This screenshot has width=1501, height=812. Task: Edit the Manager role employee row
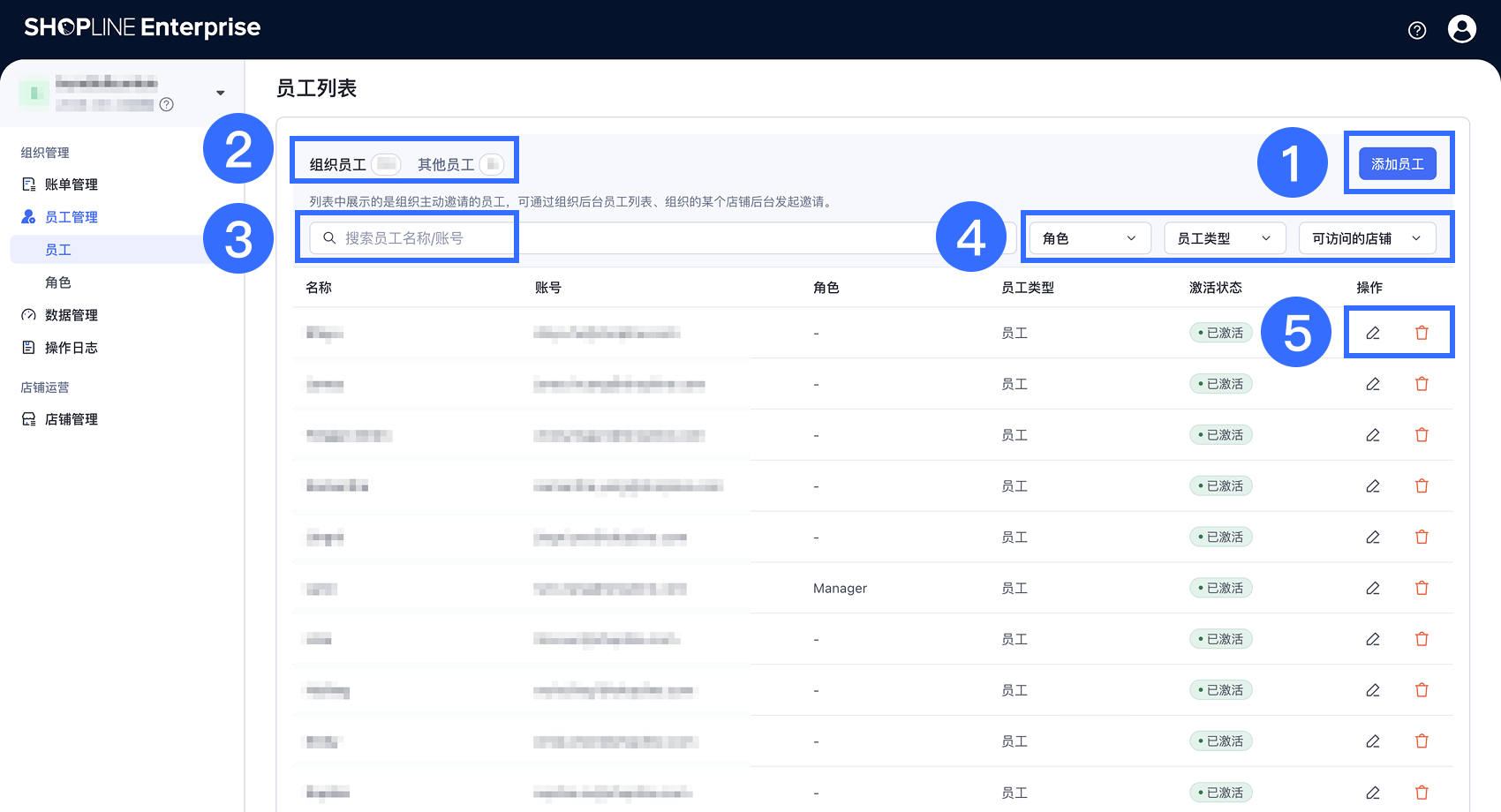coord(1373,588)
